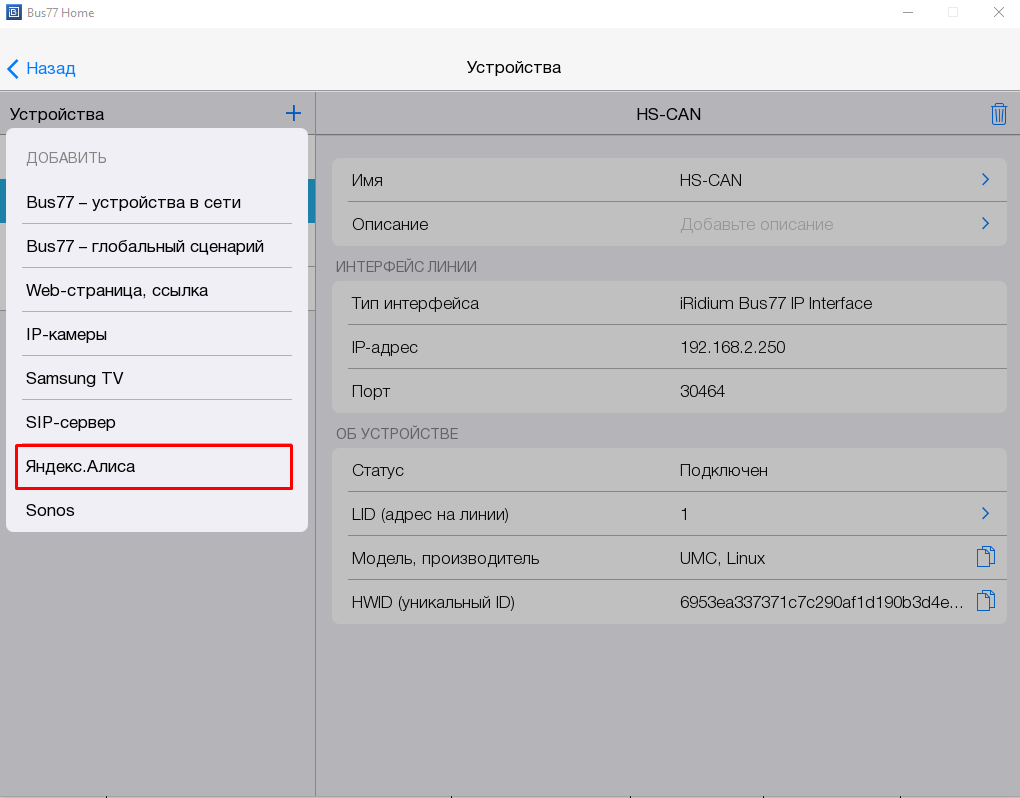
Task: Click the Порт value 30464
Action: click(702, 392)
